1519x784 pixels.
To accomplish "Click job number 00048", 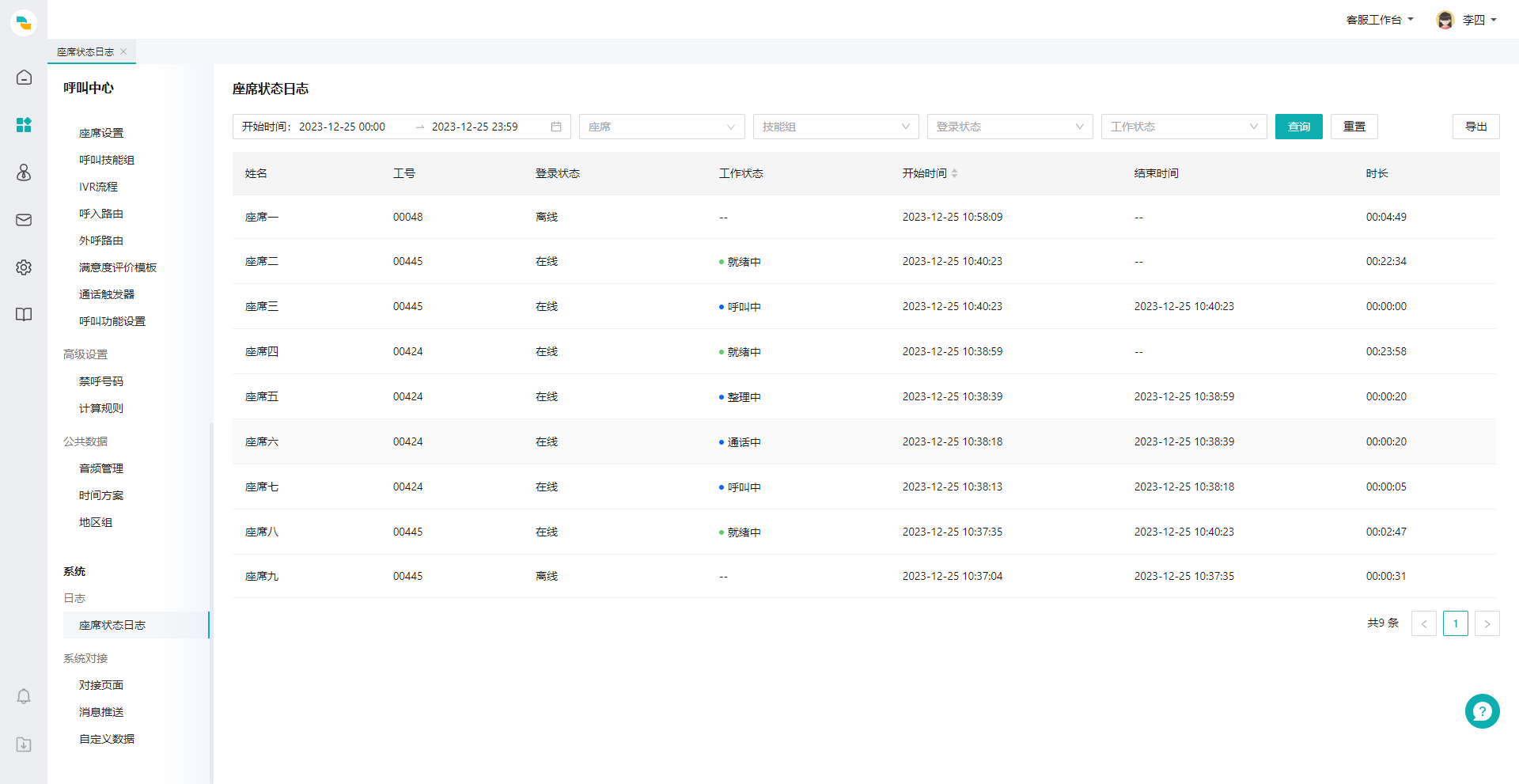I will [x=407, y=217].
